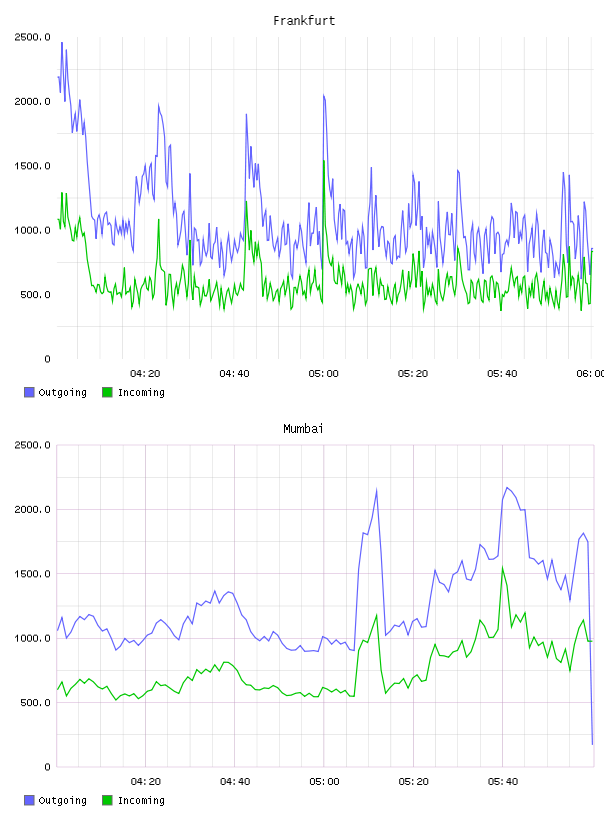Click the 1500.0 value on Frankfurt y-axis

(33, 166)
